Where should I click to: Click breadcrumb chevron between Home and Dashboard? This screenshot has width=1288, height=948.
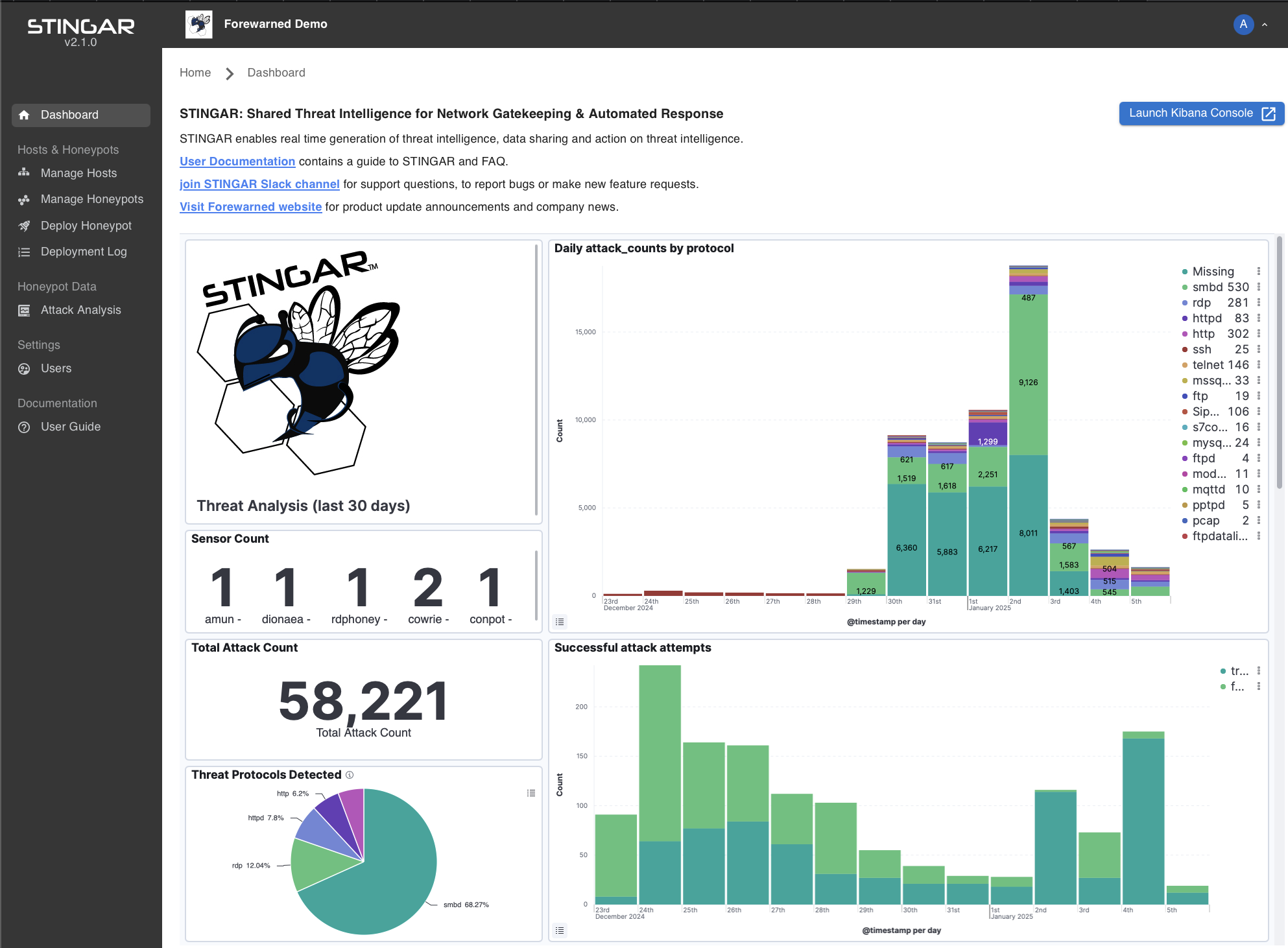(230, 73)
